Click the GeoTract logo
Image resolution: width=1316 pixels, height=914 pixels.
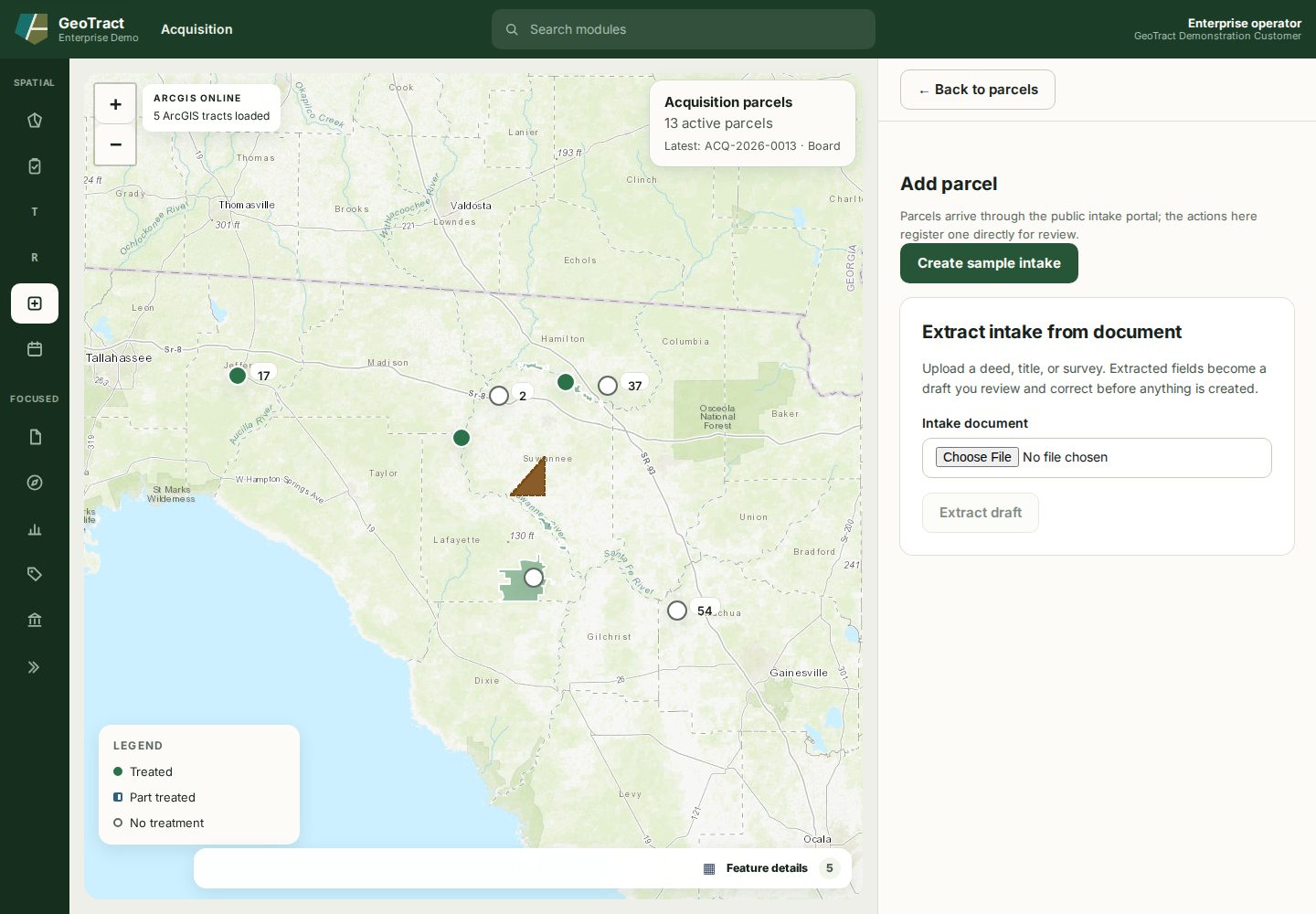click(x=31, y=29)
